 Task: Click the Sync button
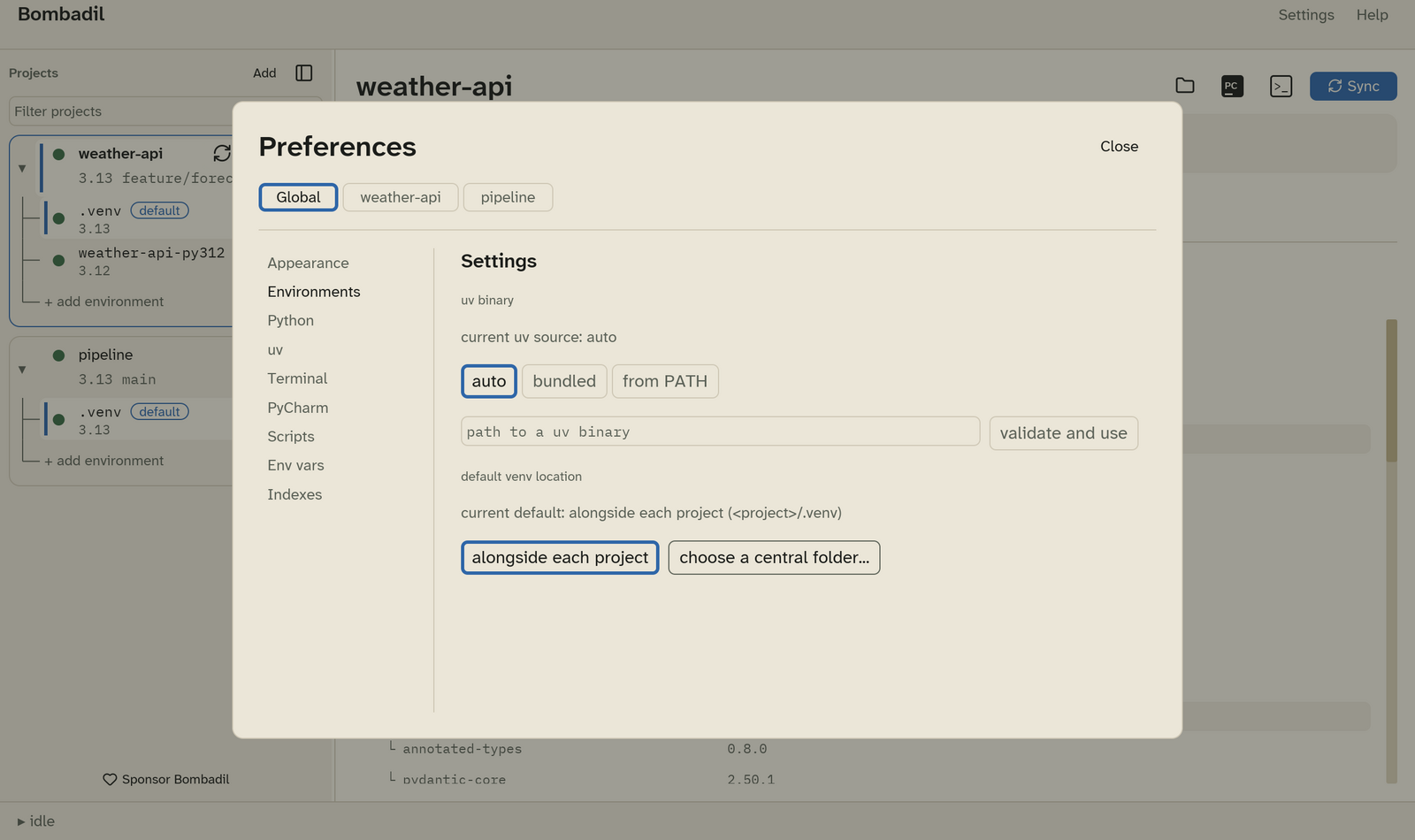click(1353, 86)
